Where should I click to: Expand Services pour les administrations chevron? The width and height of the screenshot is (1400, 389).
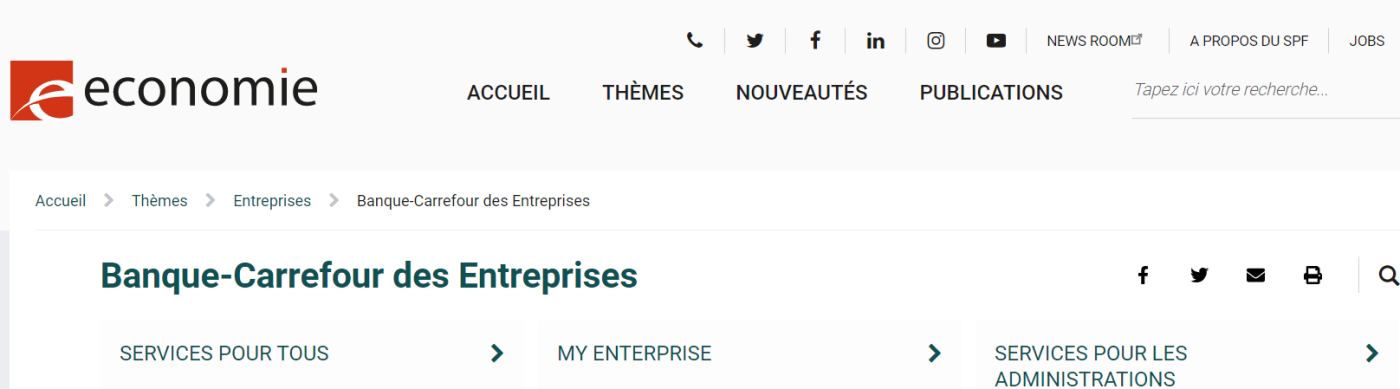(1372, 353)
